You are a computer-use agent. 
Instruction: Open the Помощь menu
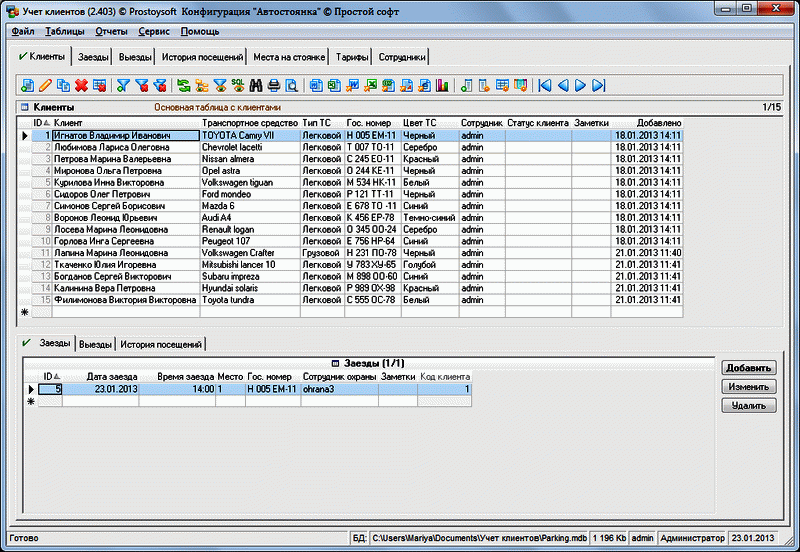tap(200, 31)
